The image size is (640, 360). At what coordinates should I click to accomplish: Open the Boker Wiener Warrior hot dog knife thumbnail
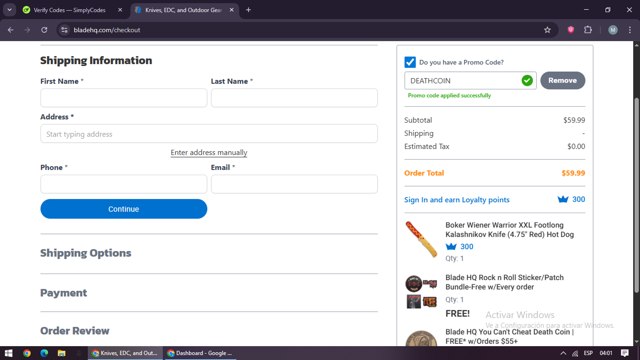421,239
